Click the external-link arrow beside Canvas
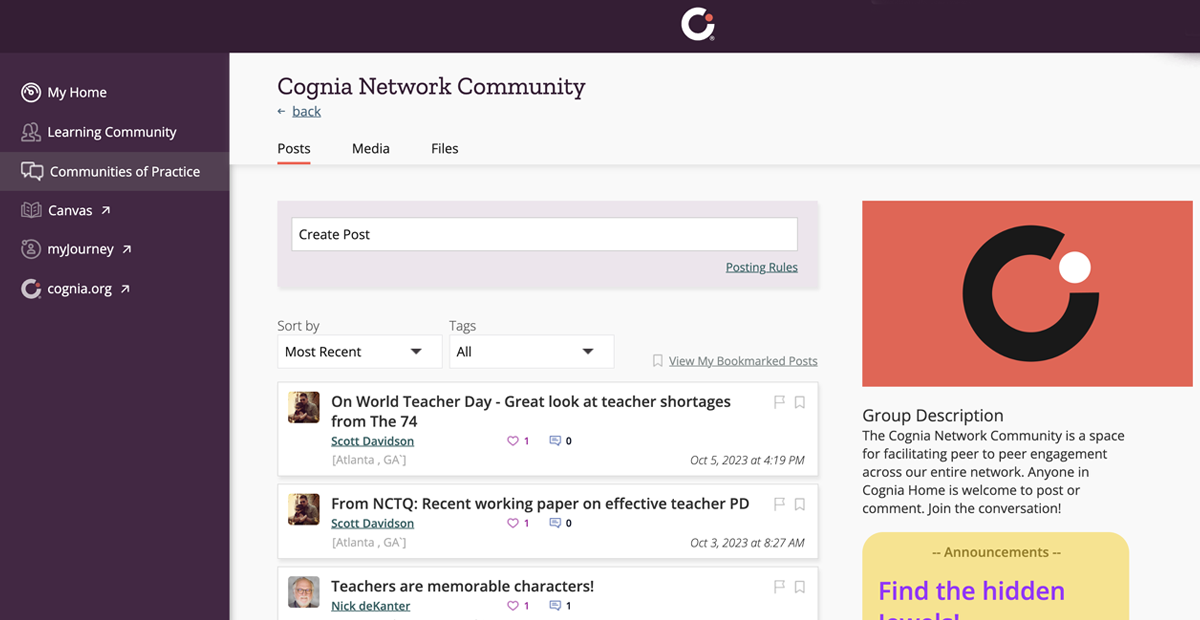This screenshot has width=1200, height=620. (x=106, y=210)
